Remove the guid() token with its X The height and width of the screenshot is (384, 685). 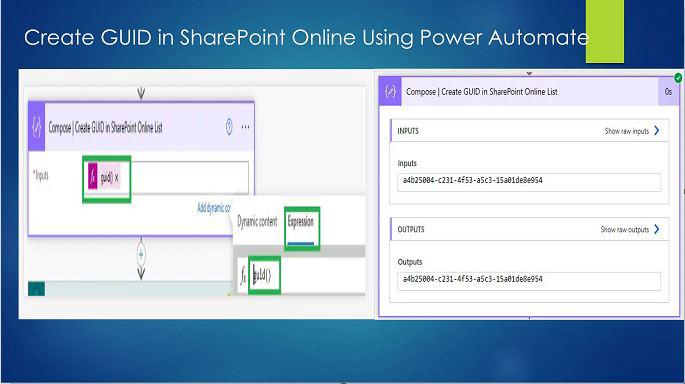(x=117, y=178)
